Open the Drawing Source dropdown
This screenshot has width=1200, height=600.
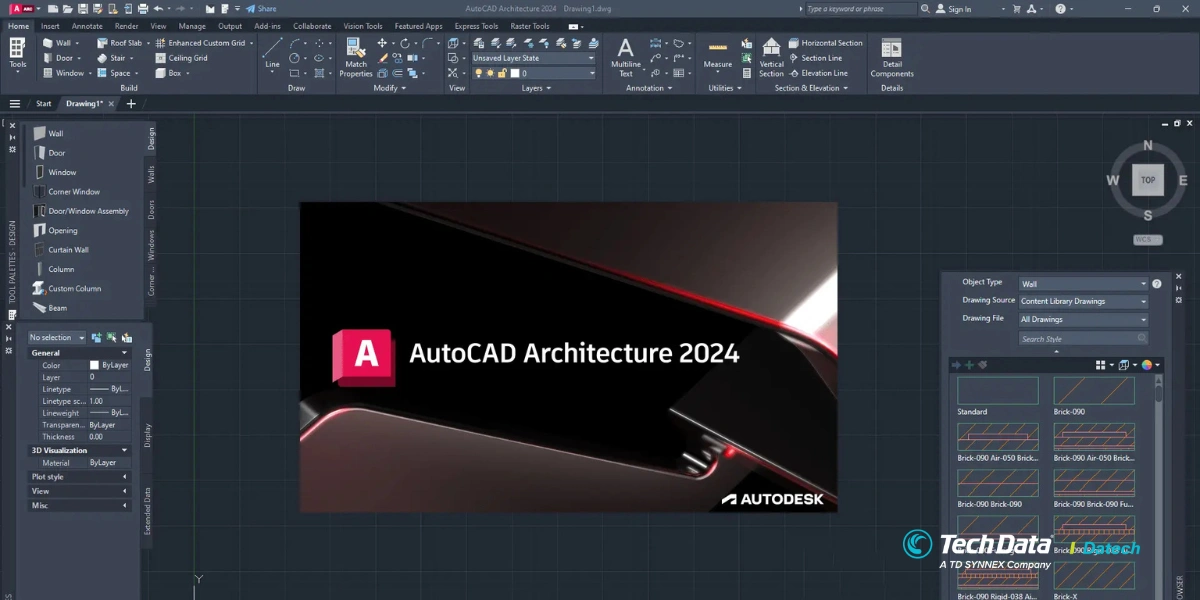pos(1083,301)
